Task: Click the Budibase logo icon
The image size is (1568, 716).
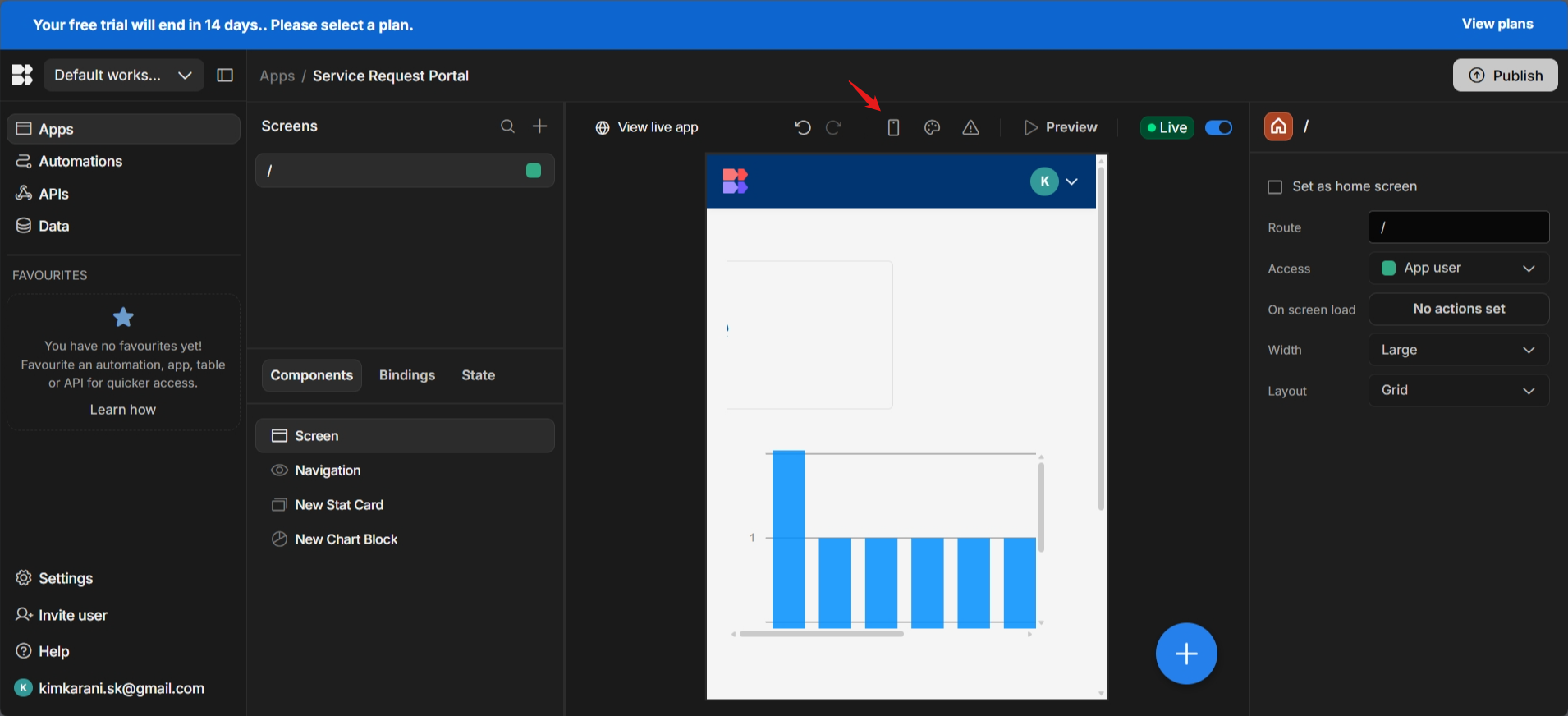Action: 22,76
